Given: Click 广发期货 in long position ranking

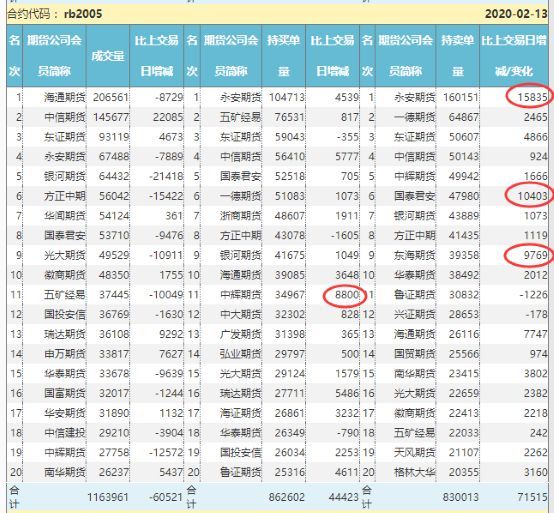Looking at the screenshot, I should pyautogui.click(x=241, y=334).
